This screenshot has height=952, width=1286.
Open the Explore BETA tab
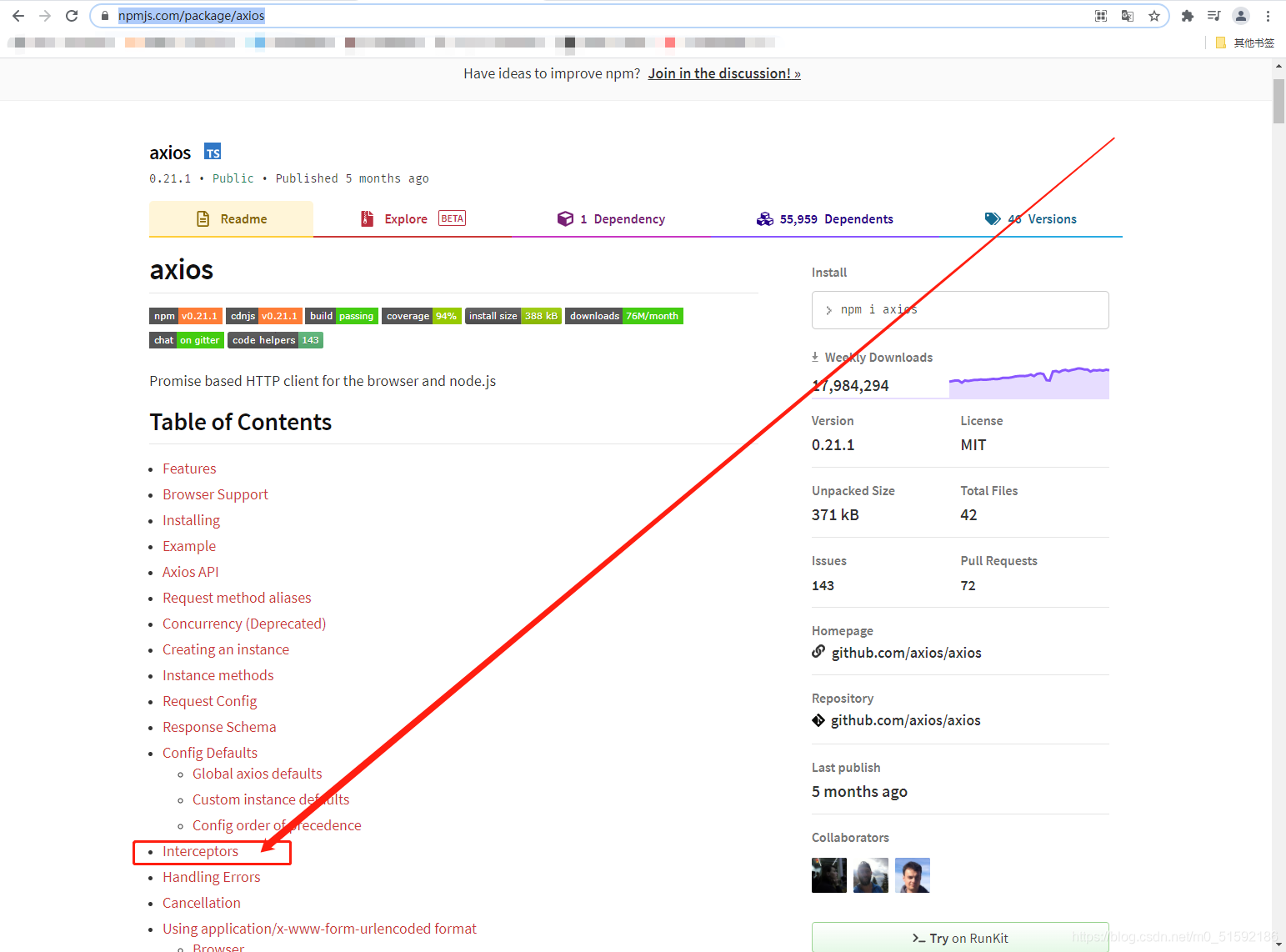coord(413,219)
